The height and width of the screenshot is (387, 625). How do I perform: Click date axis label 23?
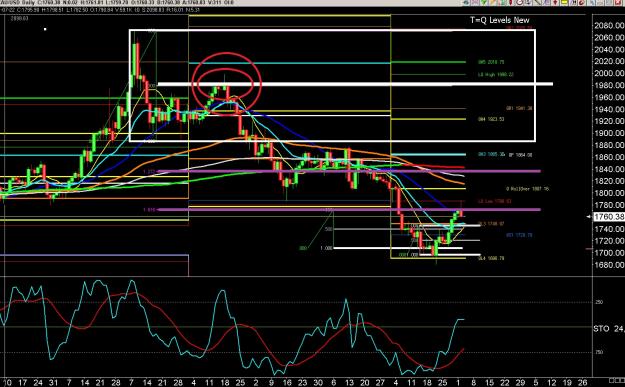coord(303,383)
